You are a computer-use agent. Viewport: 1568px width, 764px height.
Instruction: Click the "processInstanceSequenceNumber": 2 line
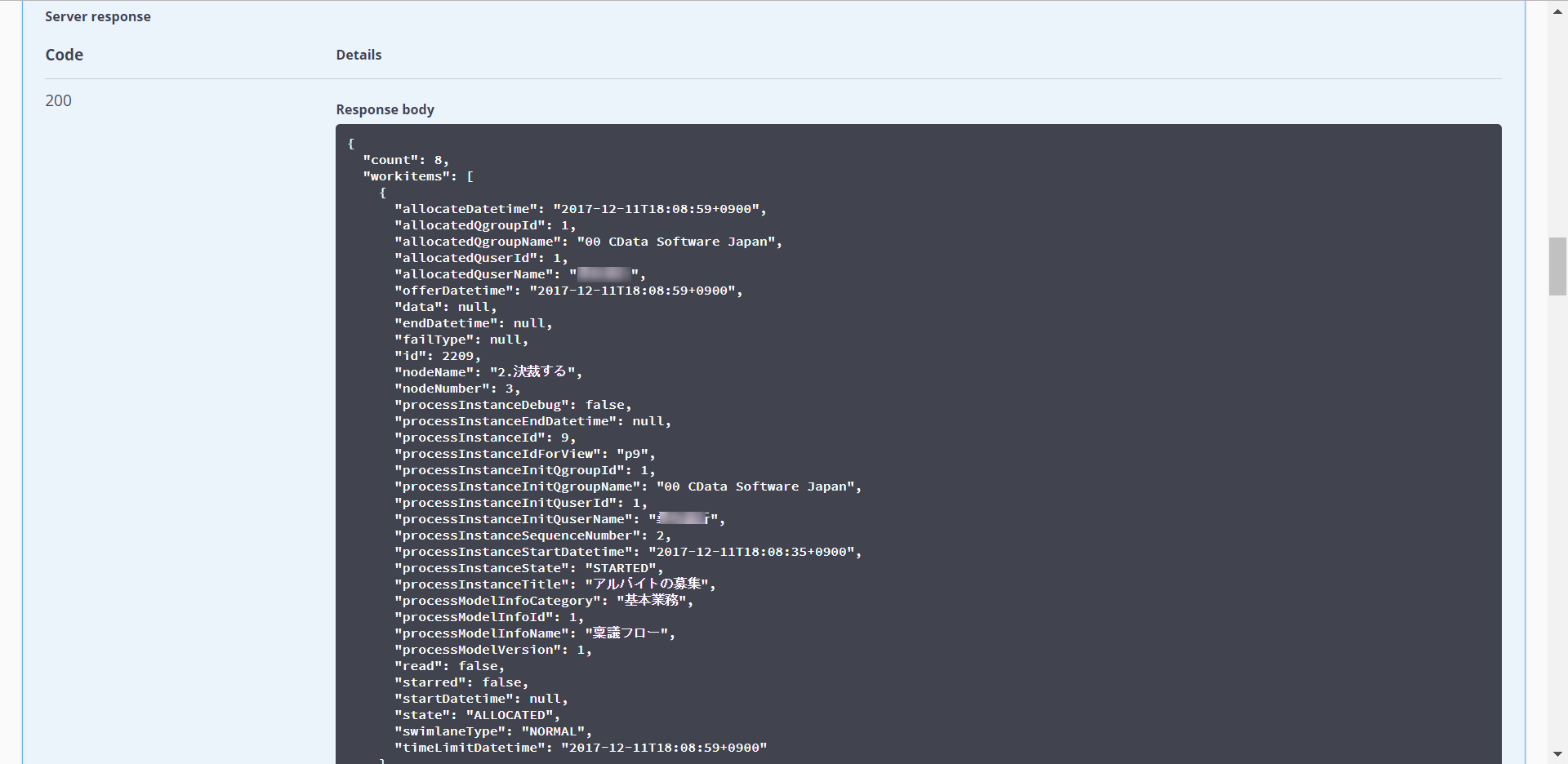(x=533, y=535)
